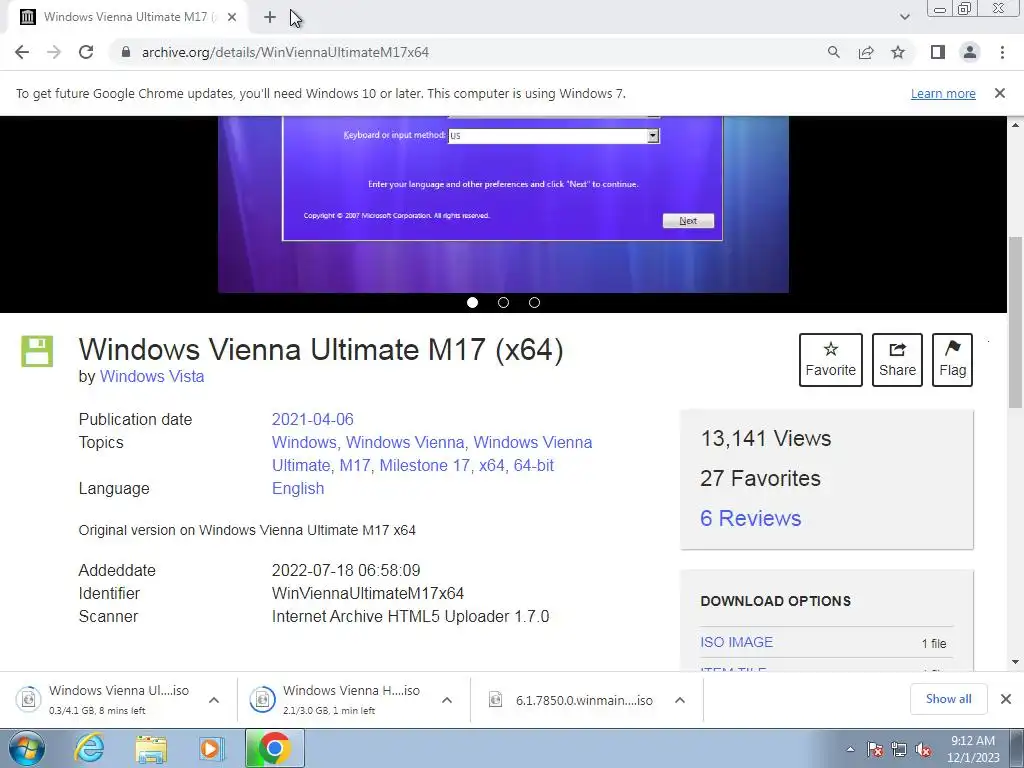Open the x64 topic link
This screenshot has height=768, width=1024.
pyautogui.click(x=491, y=466)
